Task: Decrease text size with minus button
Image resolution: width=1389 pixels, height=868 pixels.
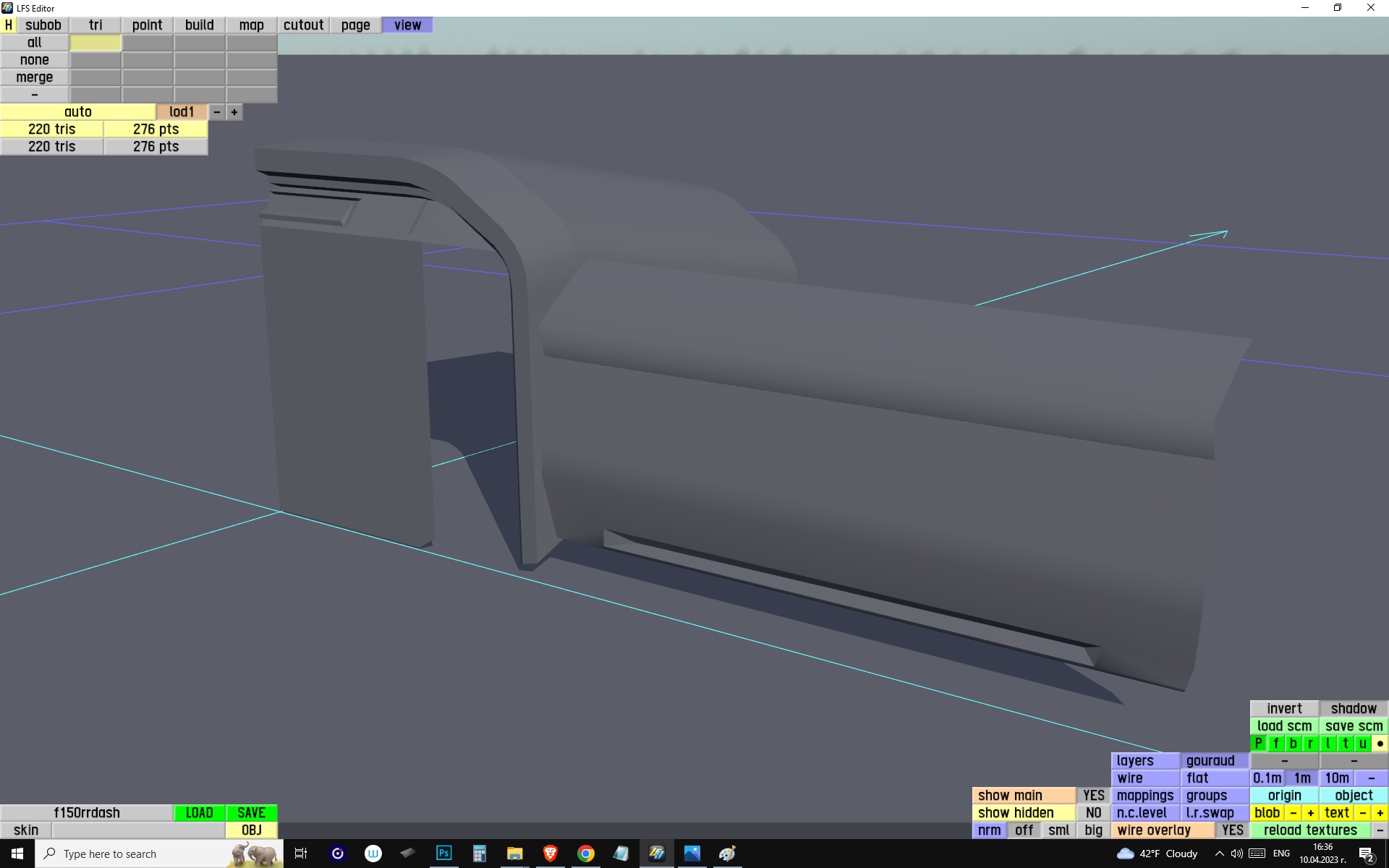Action: (x=1363, y=813)
